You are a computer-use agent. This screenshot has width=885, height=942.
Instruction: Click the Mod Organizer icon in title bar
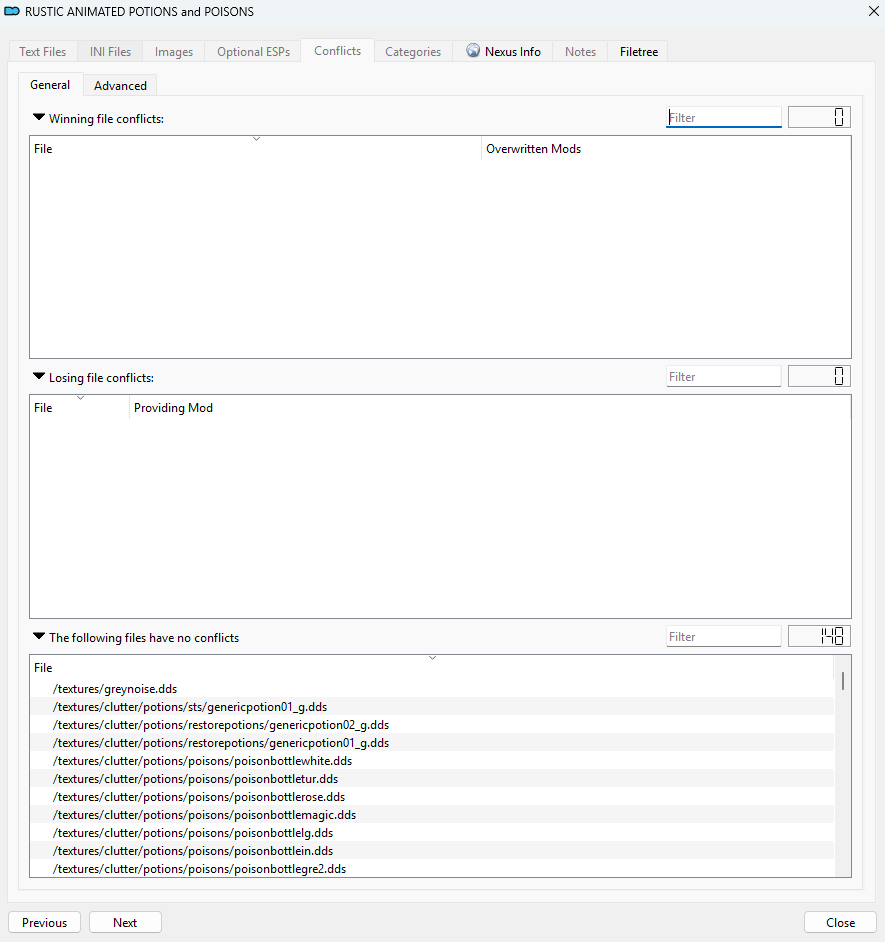point(13,12)
